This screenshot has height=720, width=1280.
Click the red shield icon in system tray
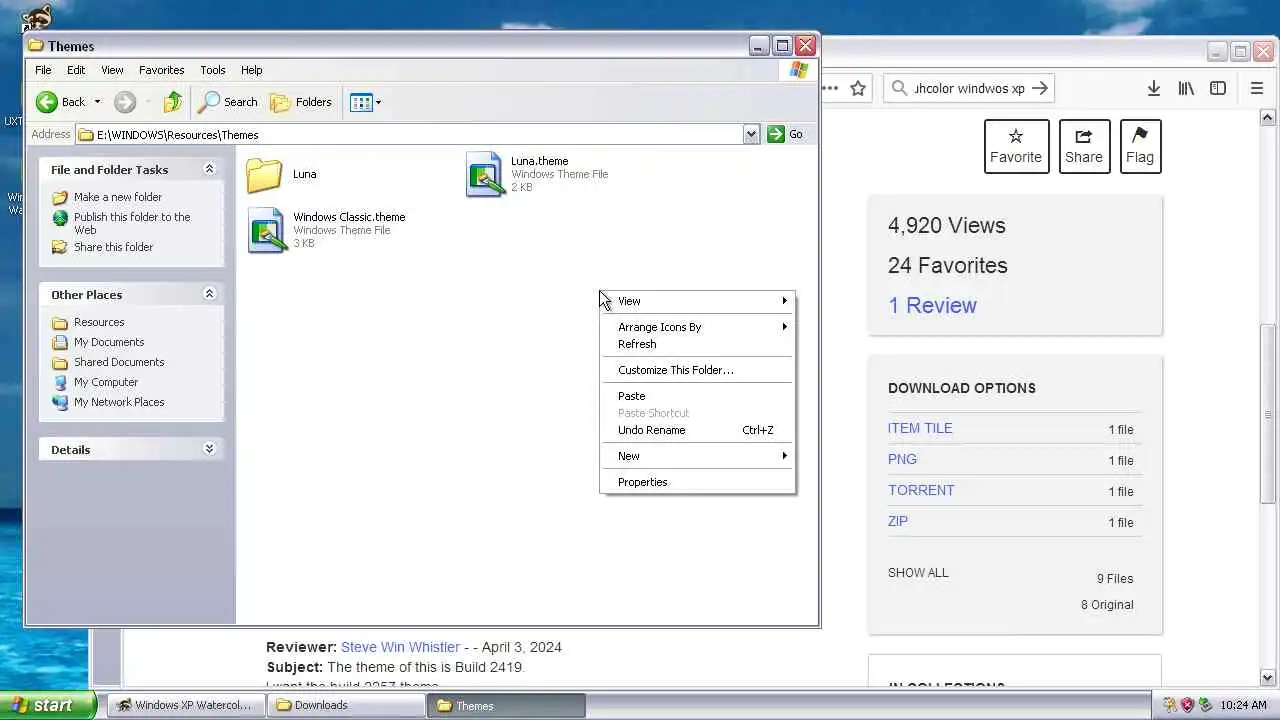[1187, 705]
